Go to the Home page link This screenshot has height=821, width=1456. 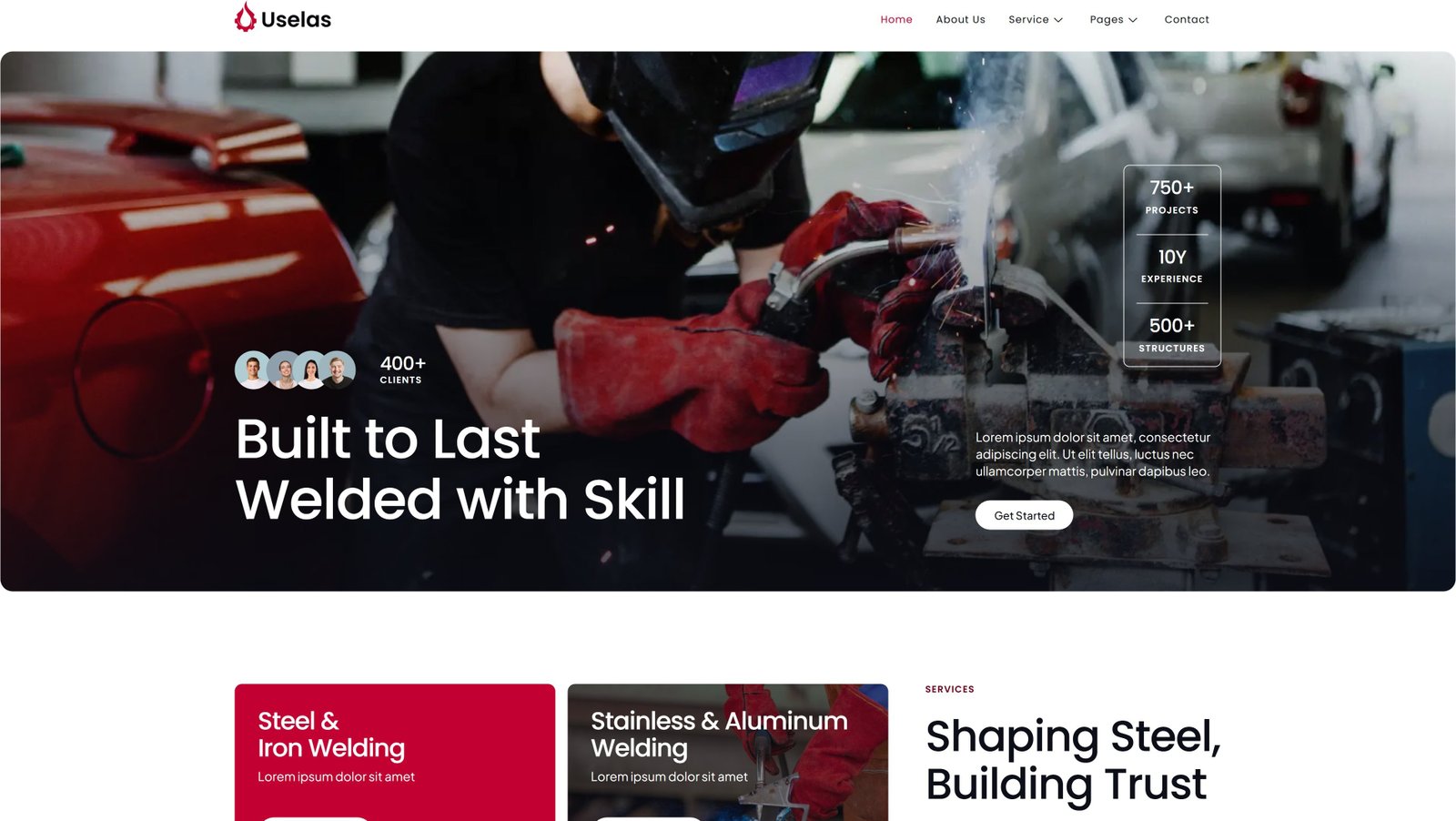[x=896, y=19]
